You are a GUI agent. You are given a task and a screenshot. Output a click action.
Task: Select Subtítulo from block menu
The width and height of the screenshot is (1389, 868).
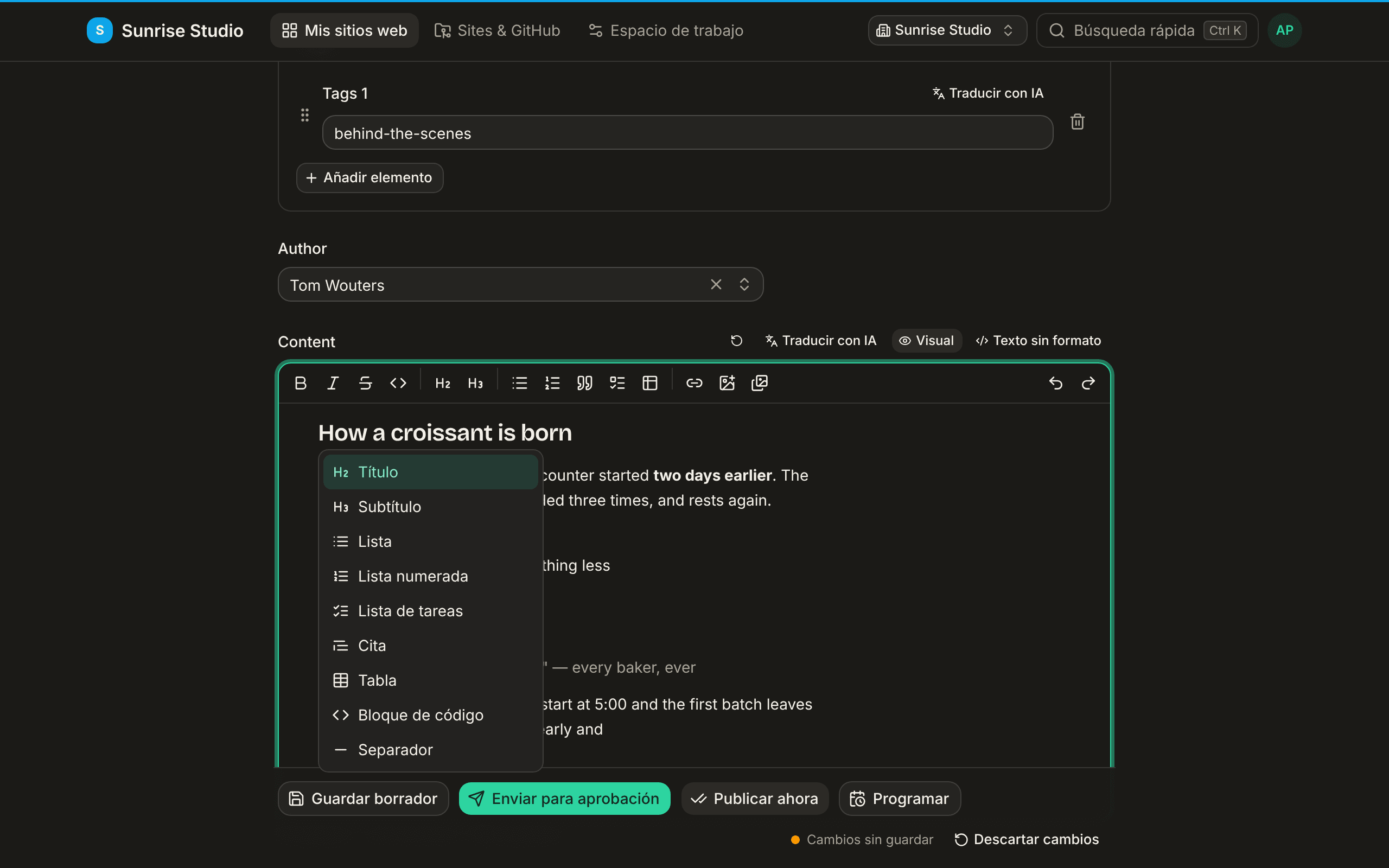(430, 507)
